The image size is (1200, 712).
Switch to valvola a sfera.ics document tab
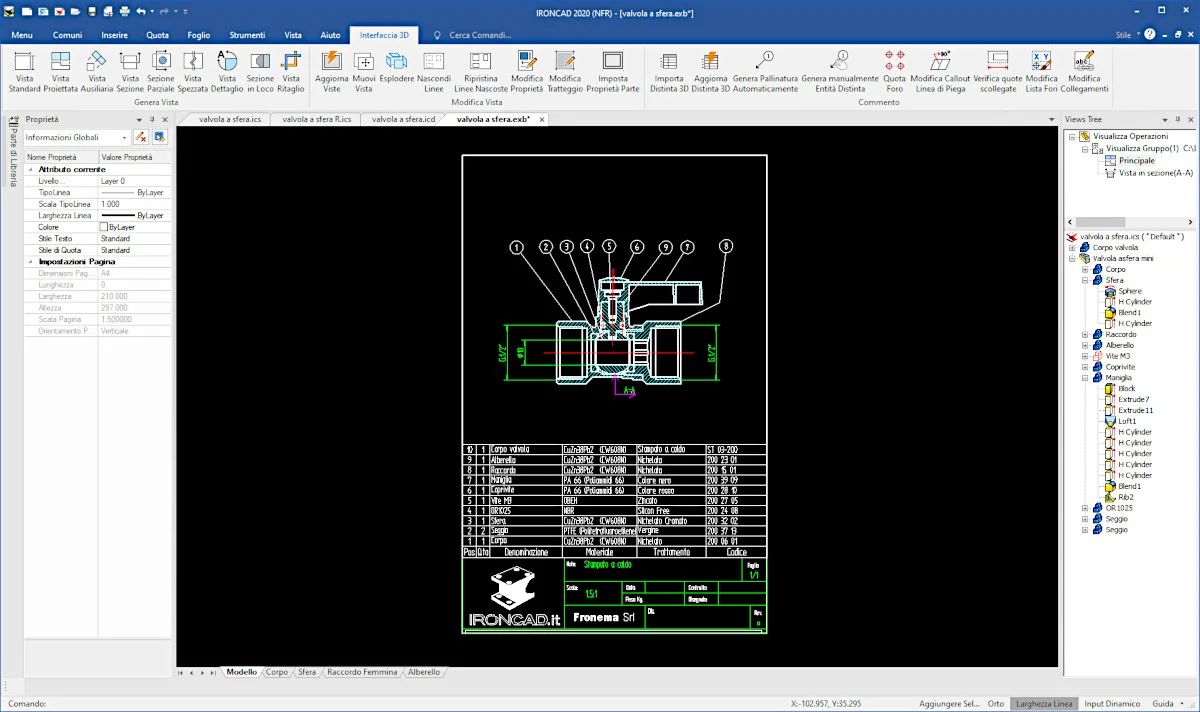229,119
